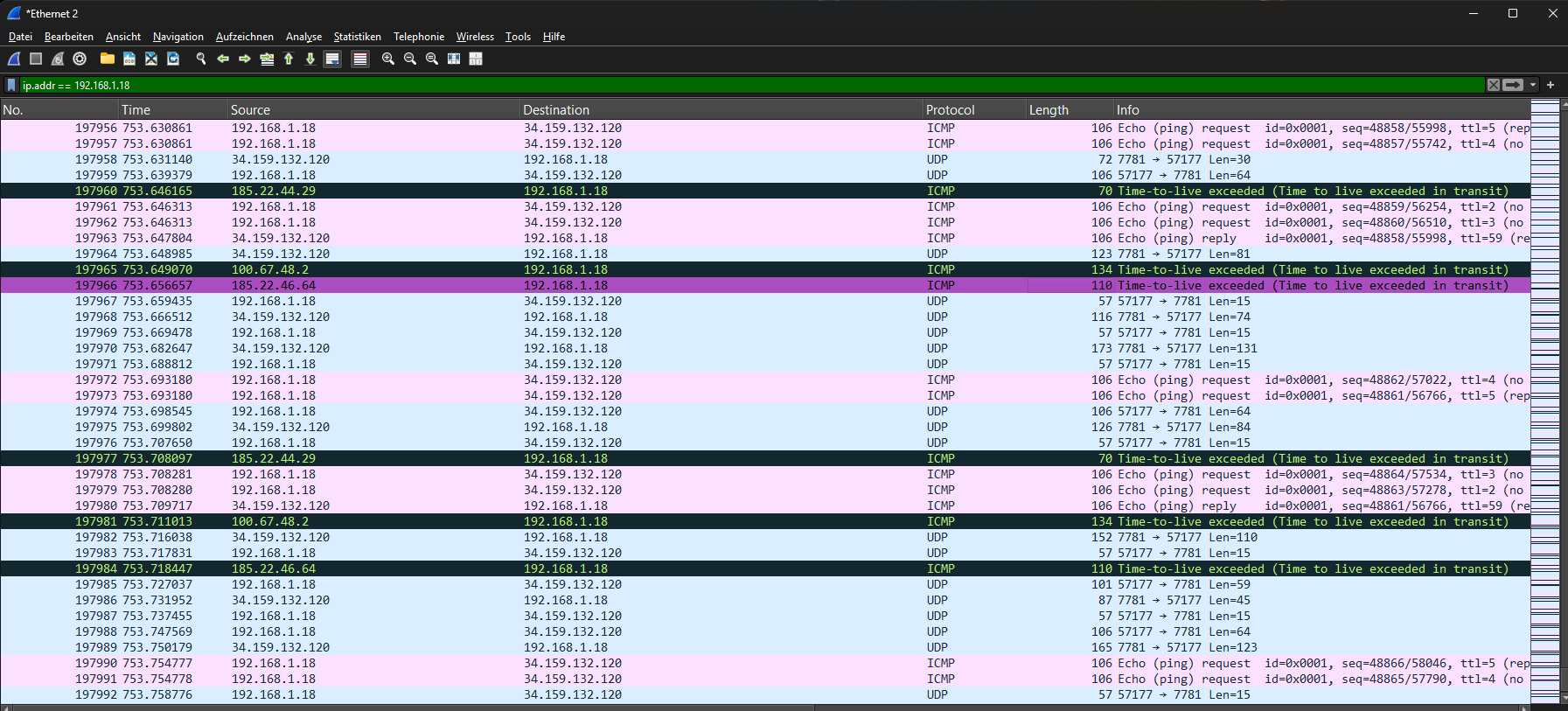Stop the running packet capture
This screenshot has height=711, width=1568.
[x=36, y=59]
